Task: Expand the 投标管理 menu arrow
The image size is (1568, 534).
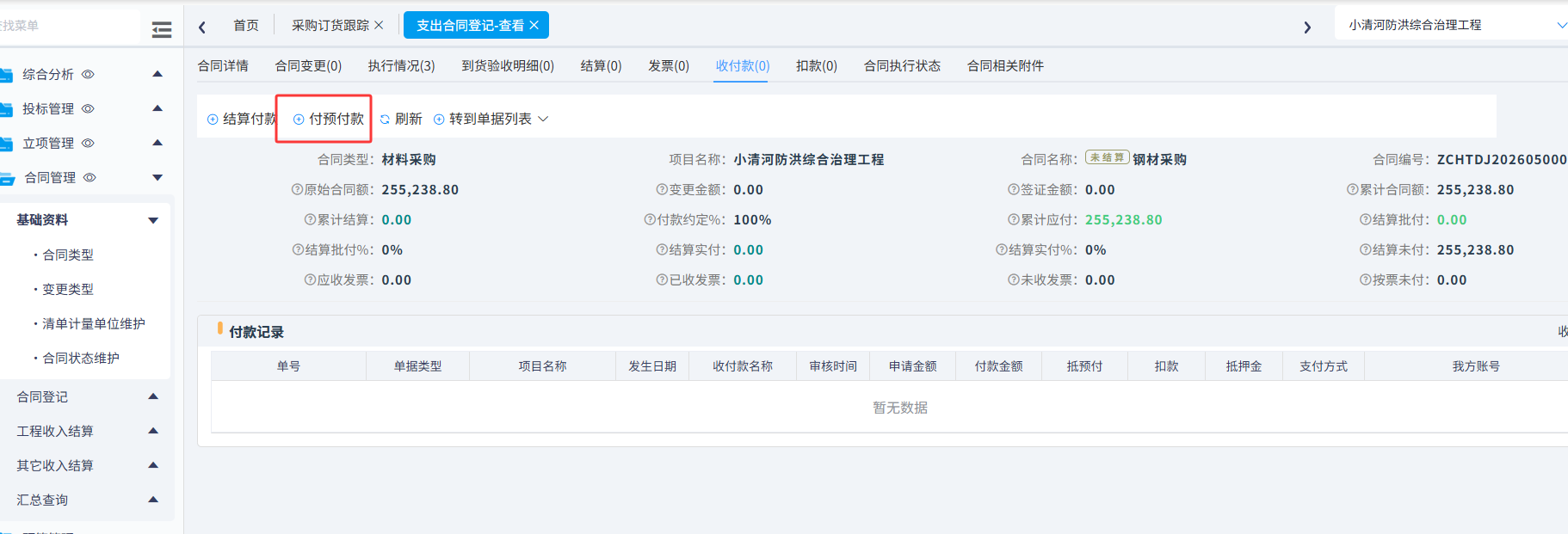Action: (157, 108)
